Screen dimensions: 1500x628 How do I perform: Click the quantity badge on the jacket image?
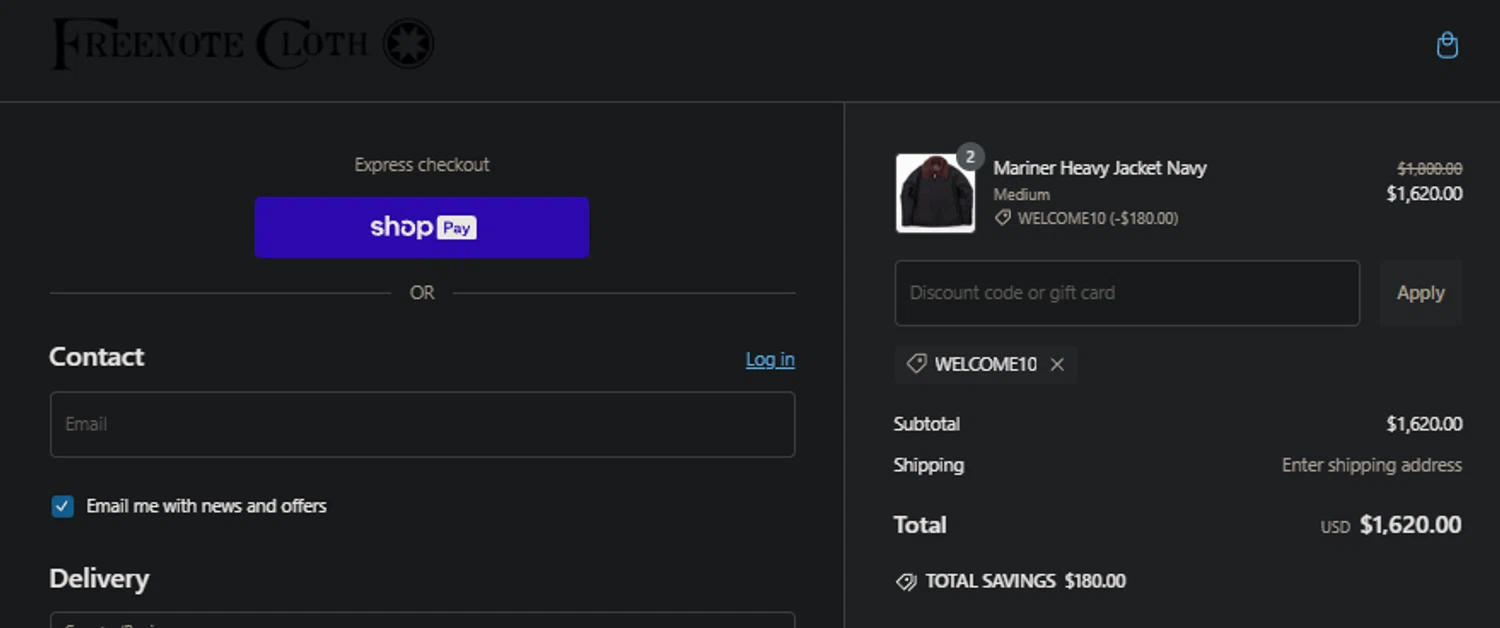click(x=970, y=157)
